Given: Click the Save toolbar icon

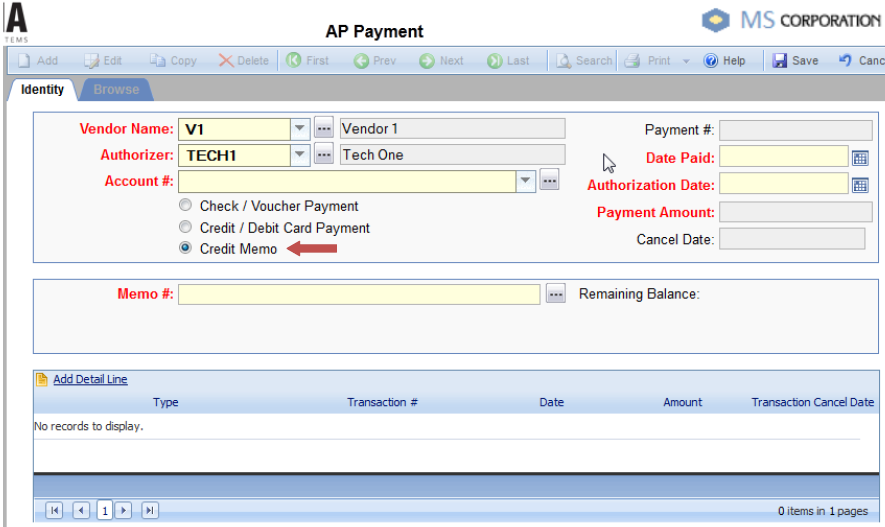Looking at the screenshot, I should click(780, 61).
